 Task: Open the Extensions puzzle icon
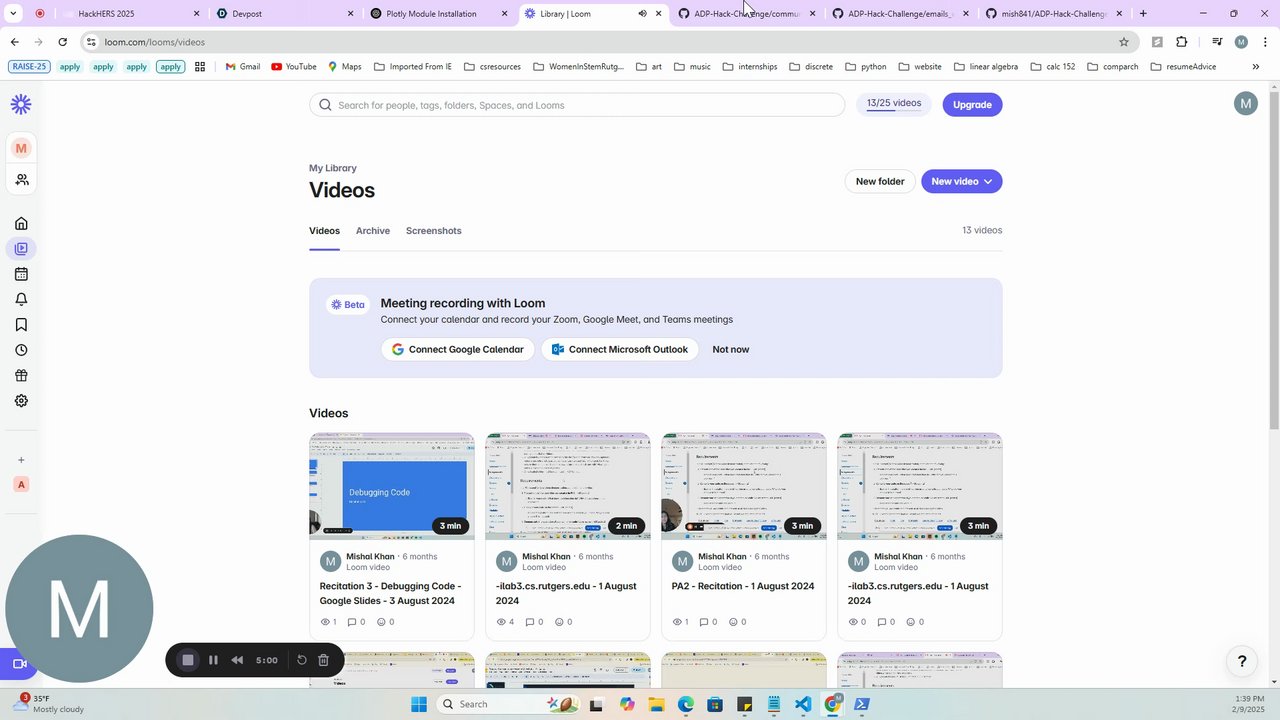(1181, 42)
